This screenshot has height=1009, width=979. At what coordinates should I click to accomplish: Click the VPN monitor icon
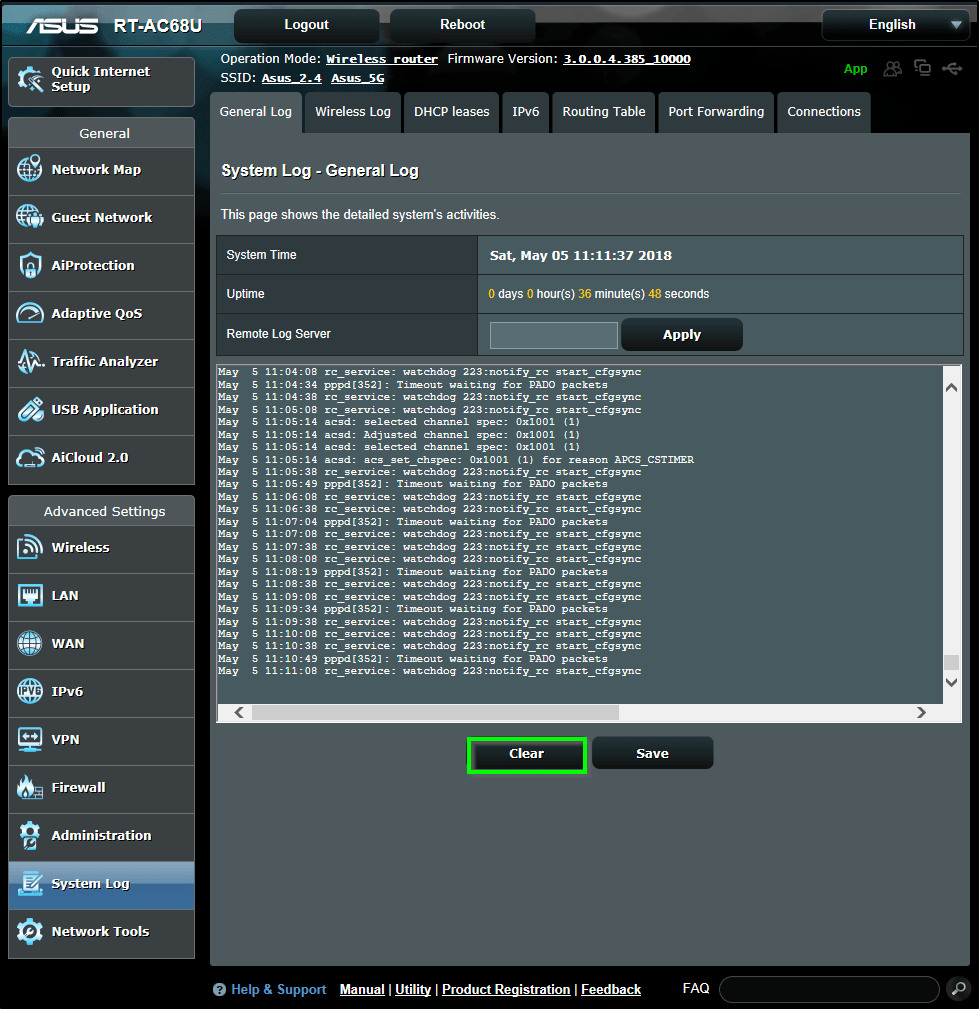[30, 739]
